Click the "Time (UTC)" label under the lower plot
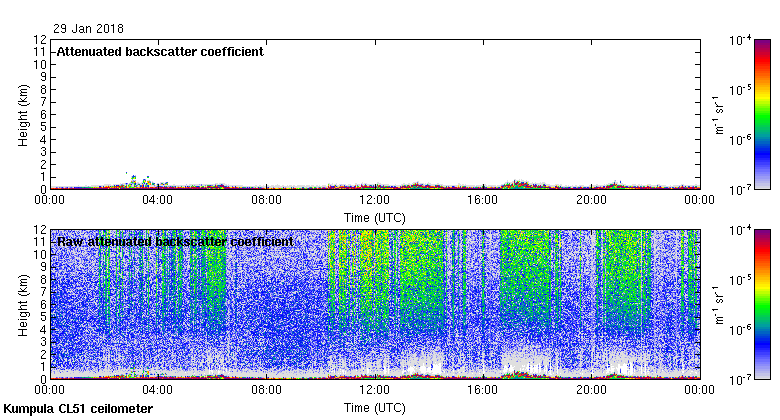The image size is (780, 420). click(x=375, y=408)
